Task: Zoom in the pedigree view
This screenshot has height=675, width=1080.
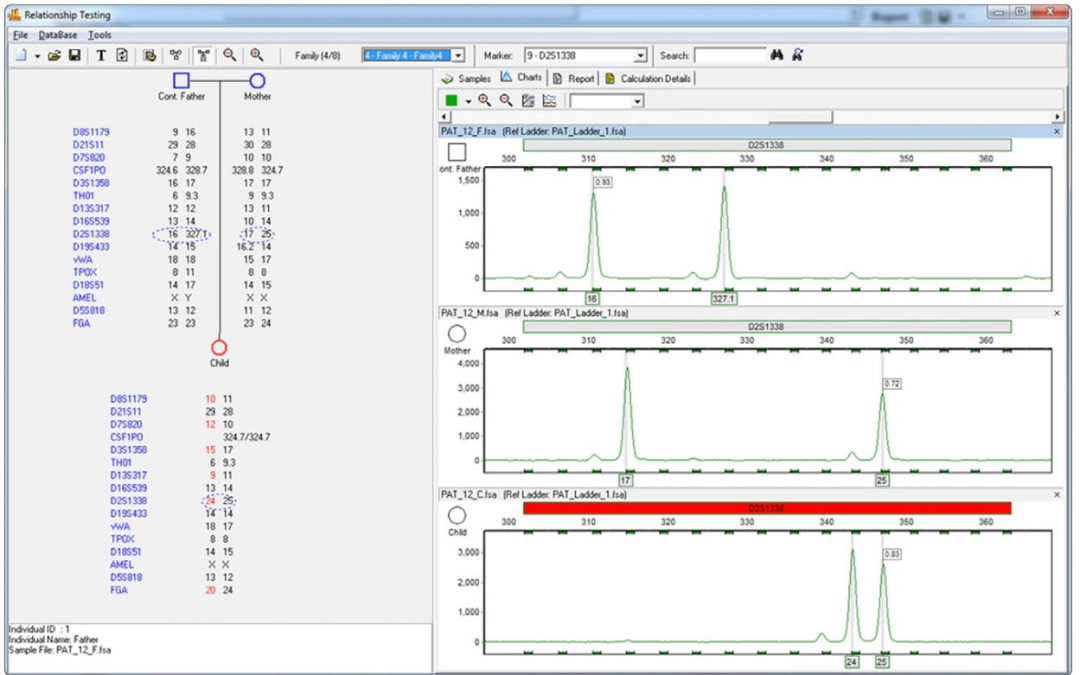Action: click(x=256, y=55)
